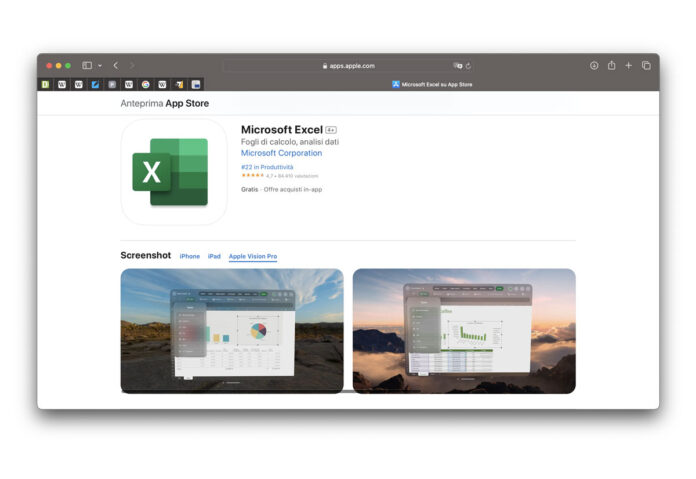Click the Microsoft Excel app icon

point(174,172)
